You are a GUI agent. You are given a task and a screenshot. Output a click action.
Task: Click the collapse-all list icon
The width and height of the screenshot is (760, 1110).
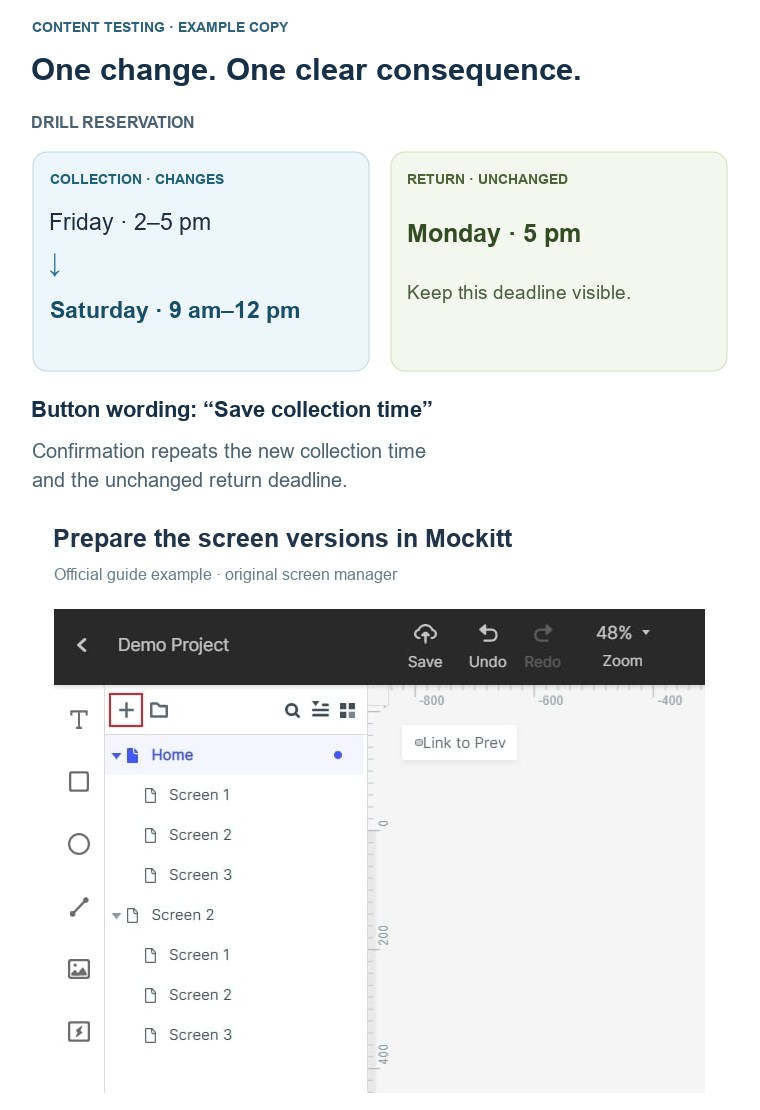pos(321,709)
